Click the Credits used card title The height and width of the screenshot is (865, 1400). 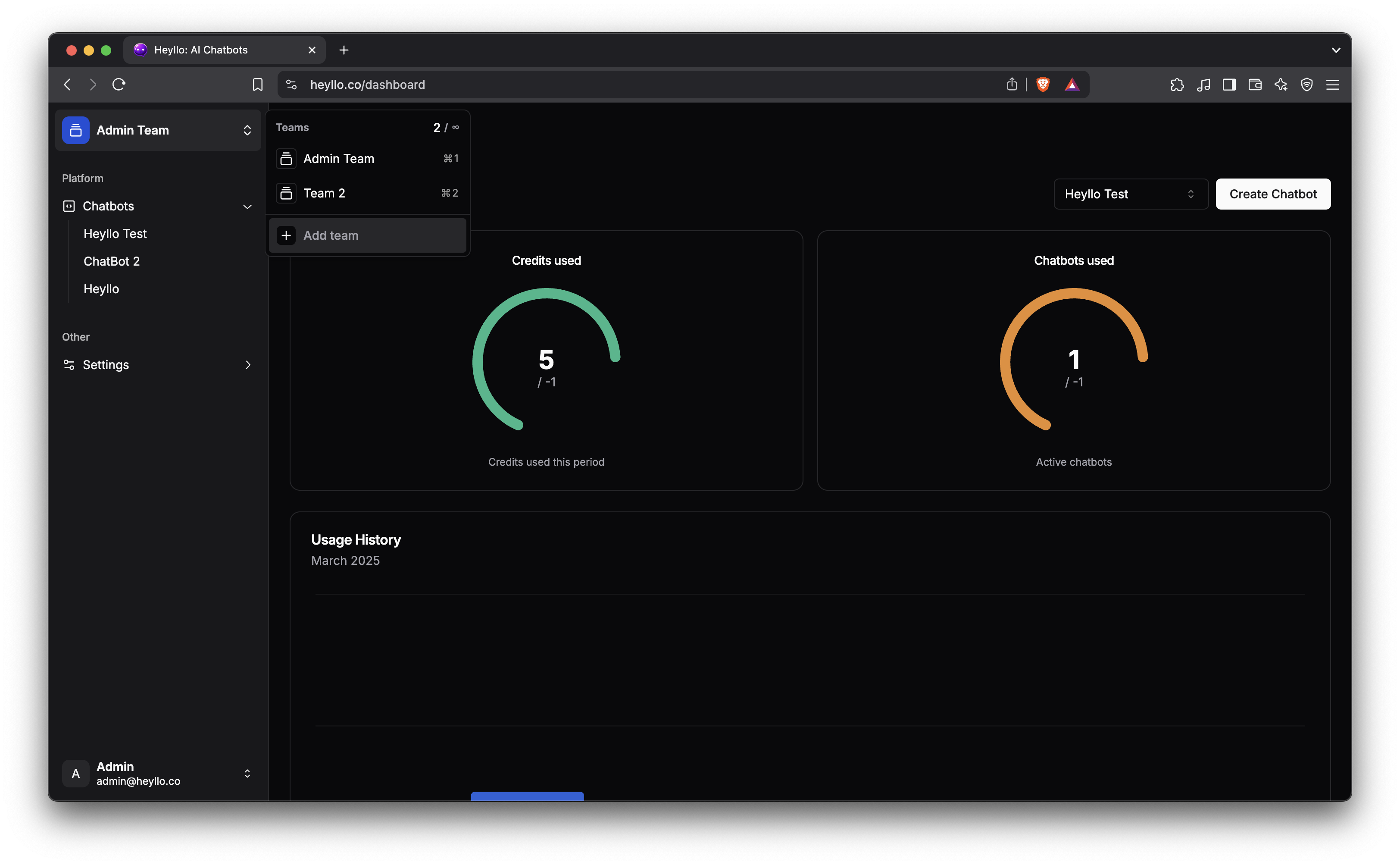546,261
